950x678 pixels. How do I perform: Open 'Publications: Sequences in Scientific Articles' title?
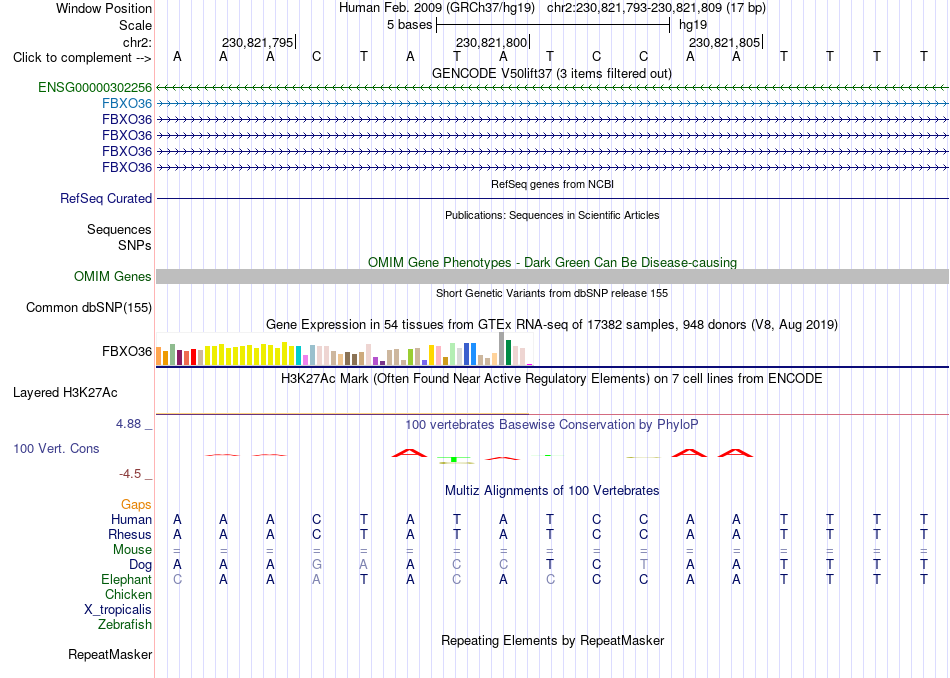[x=552, y=215]
